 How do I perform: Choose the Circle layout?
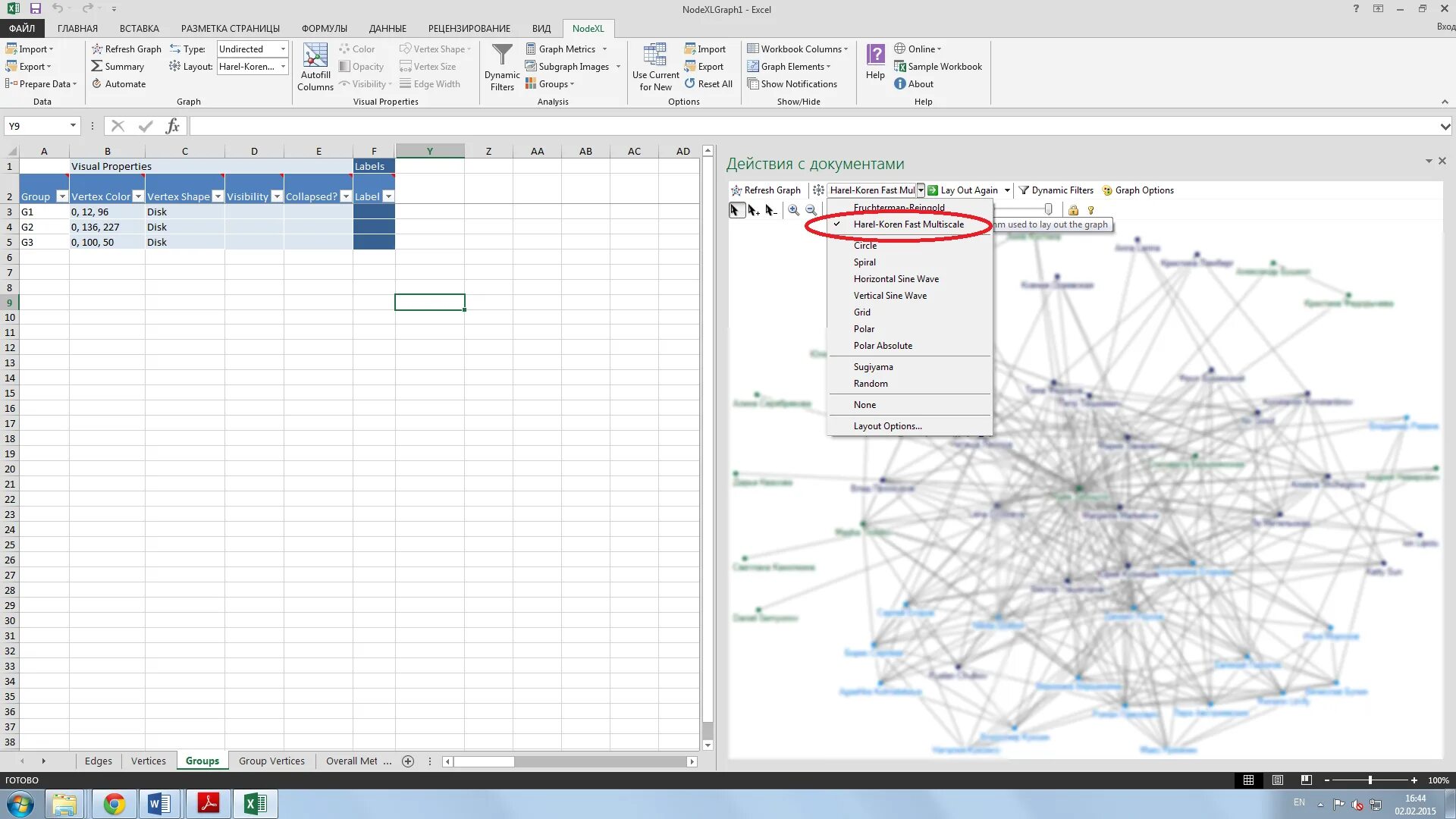864,246
